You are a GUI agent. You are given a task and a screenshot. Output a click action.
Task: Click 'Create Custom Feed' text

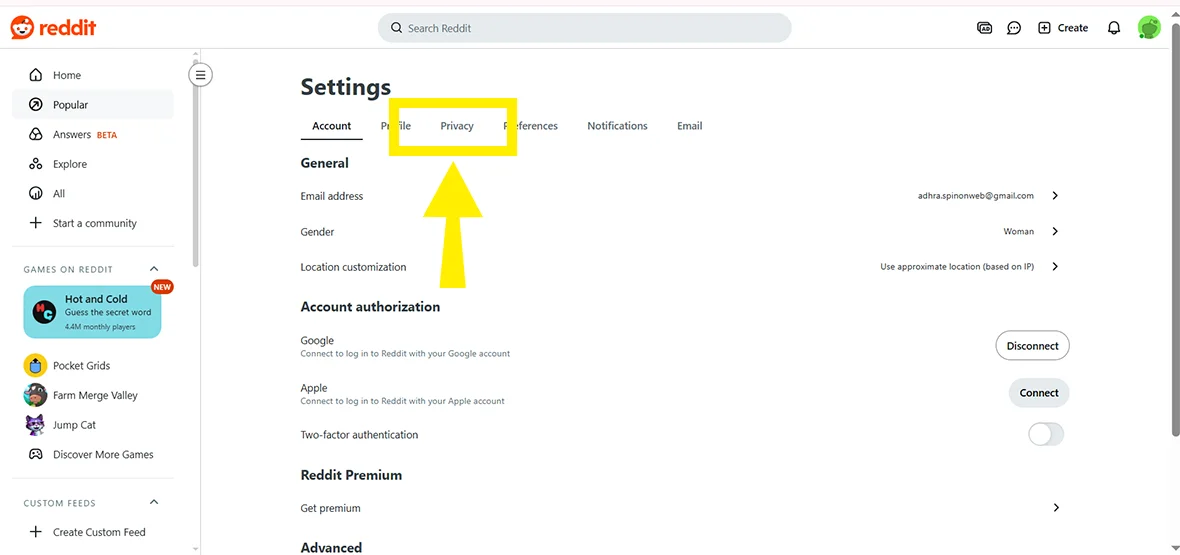99,532
